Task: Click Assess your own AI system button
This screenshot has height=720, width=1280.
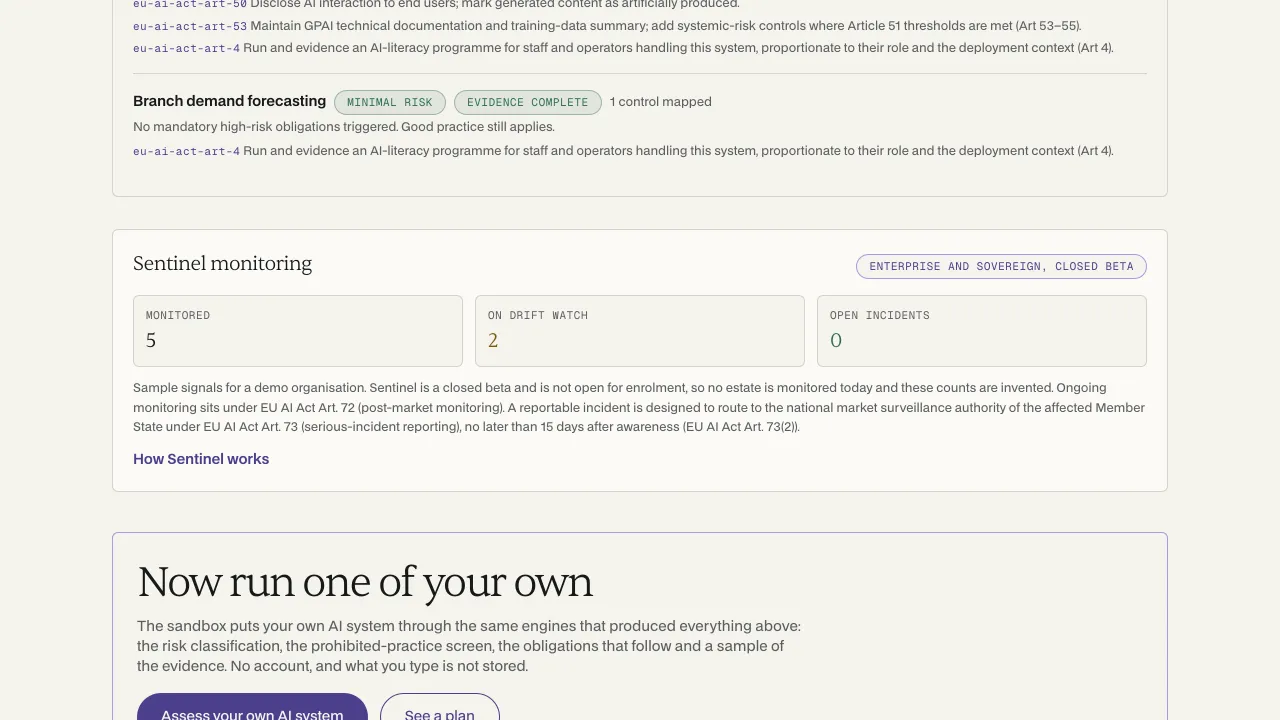Action: [252, 708]
